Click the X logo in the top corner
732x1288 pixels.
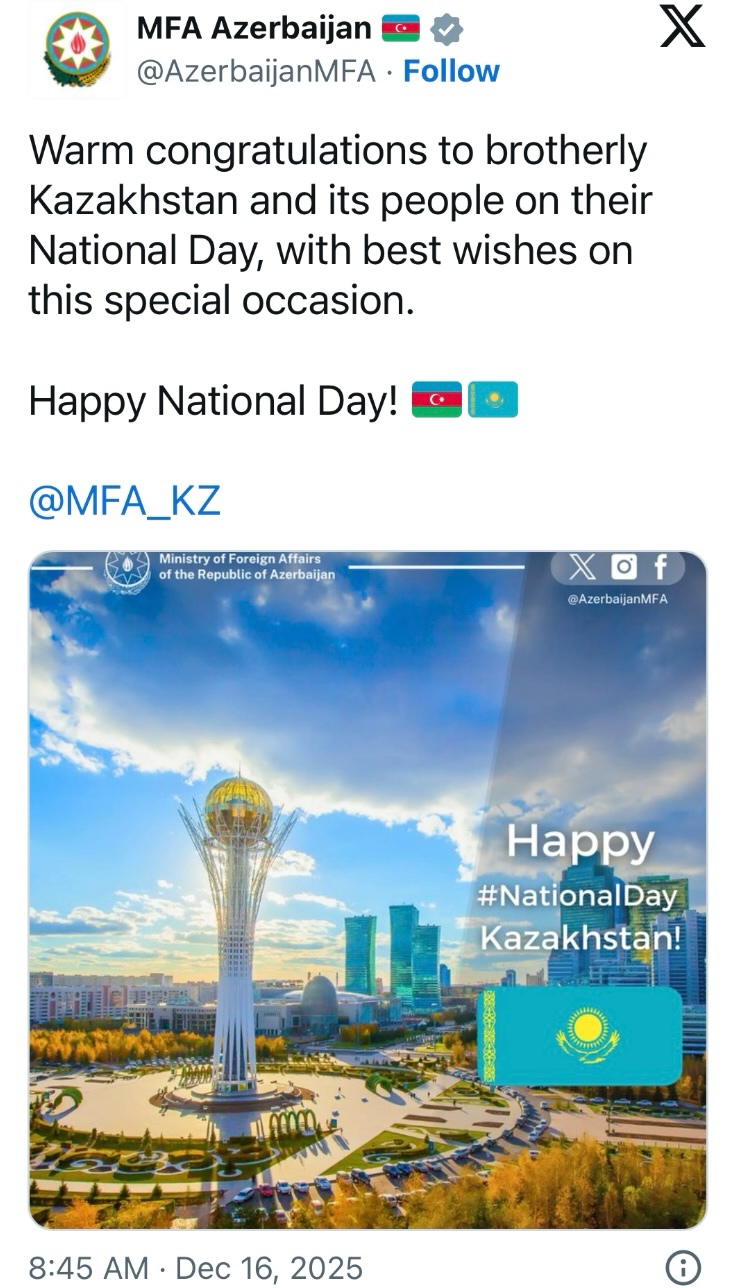pyautogui.click(x=683, y=27)
